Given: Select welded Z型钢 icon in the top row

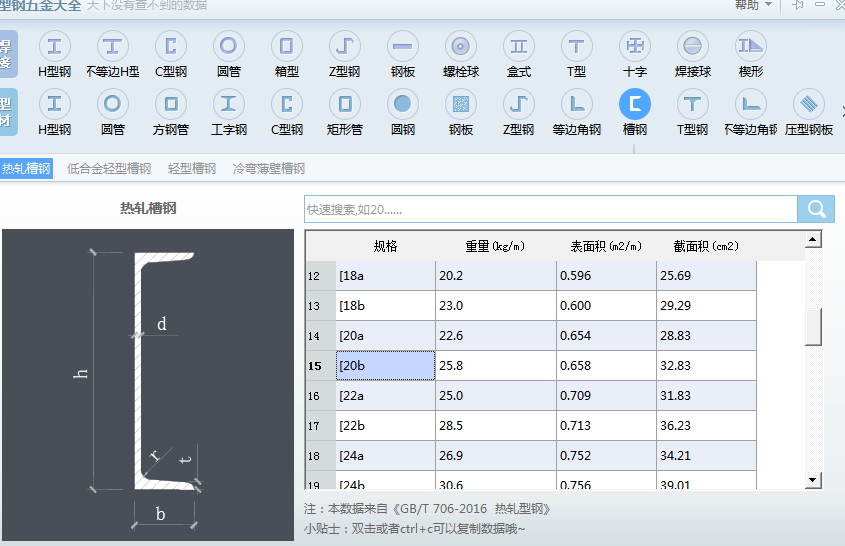Looking at the screenshot, I should 344,46.
